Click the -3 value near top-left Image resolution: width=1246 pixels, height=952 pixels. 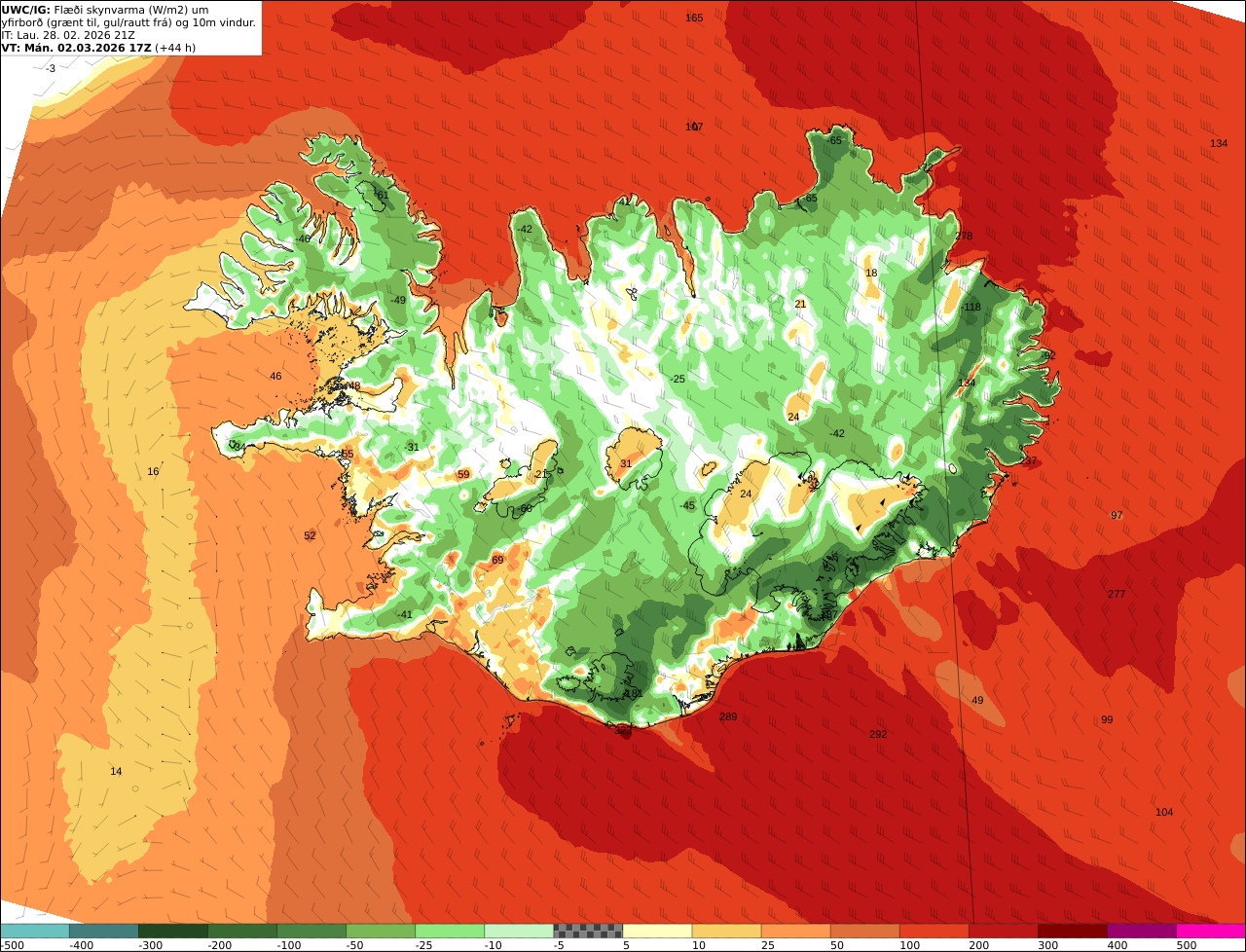tap(51, 68)
